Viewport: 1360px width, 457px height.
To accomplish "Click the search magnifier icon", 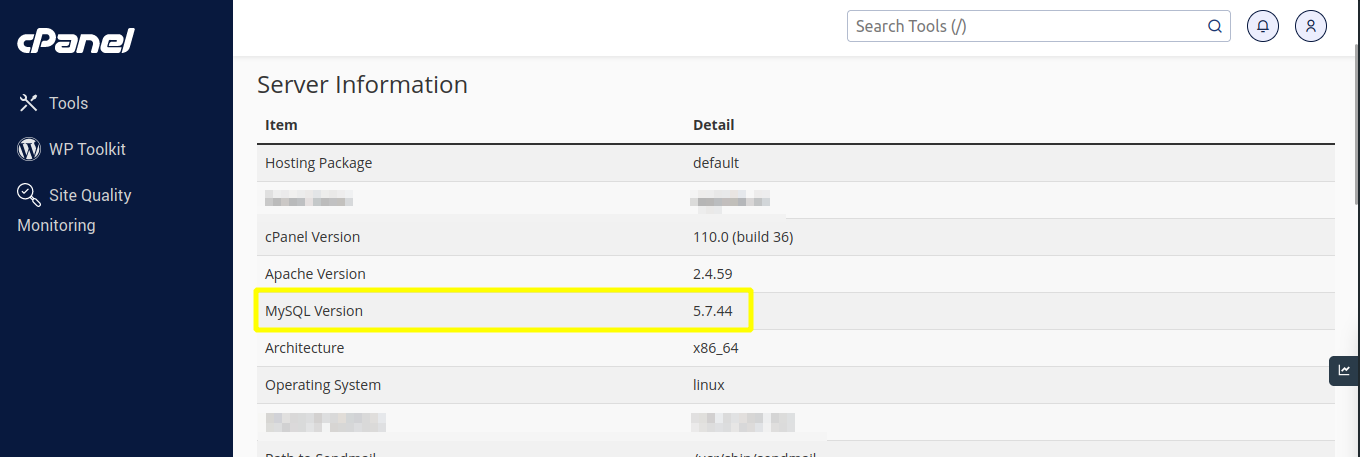I will [x=1215, y=26].
